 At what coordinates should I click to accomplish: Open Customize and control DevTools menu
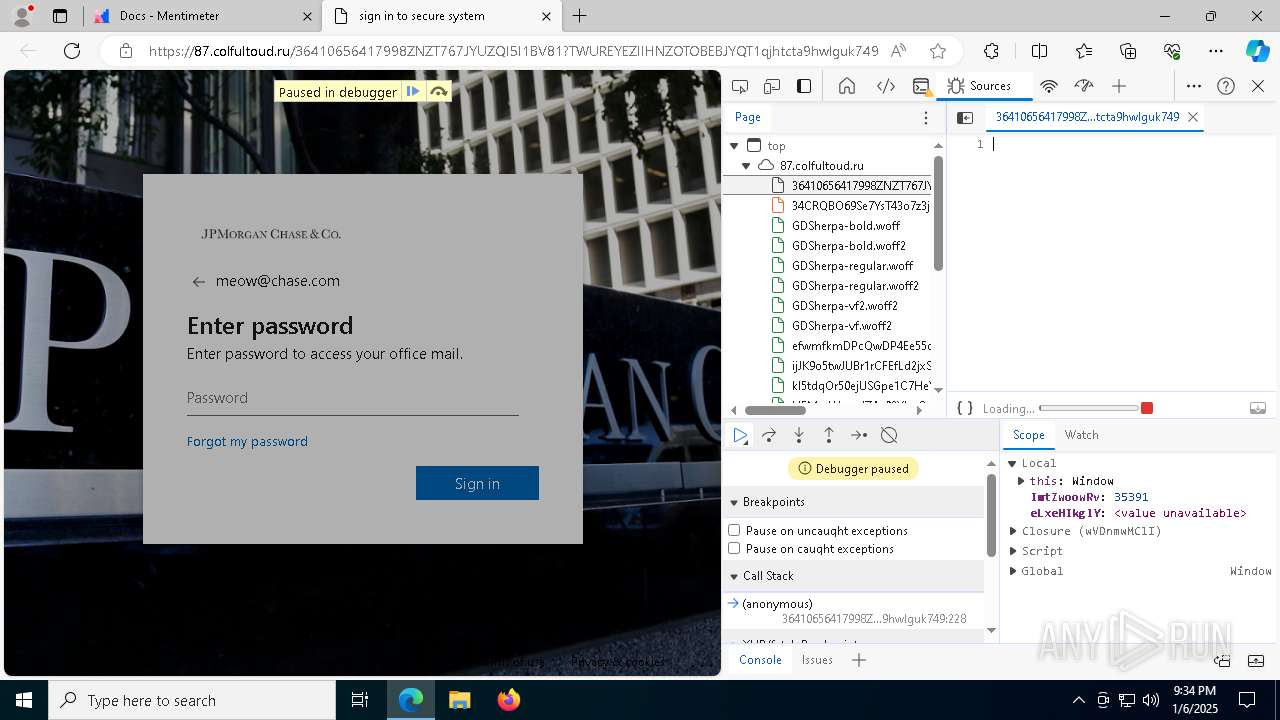(1194, 86)
